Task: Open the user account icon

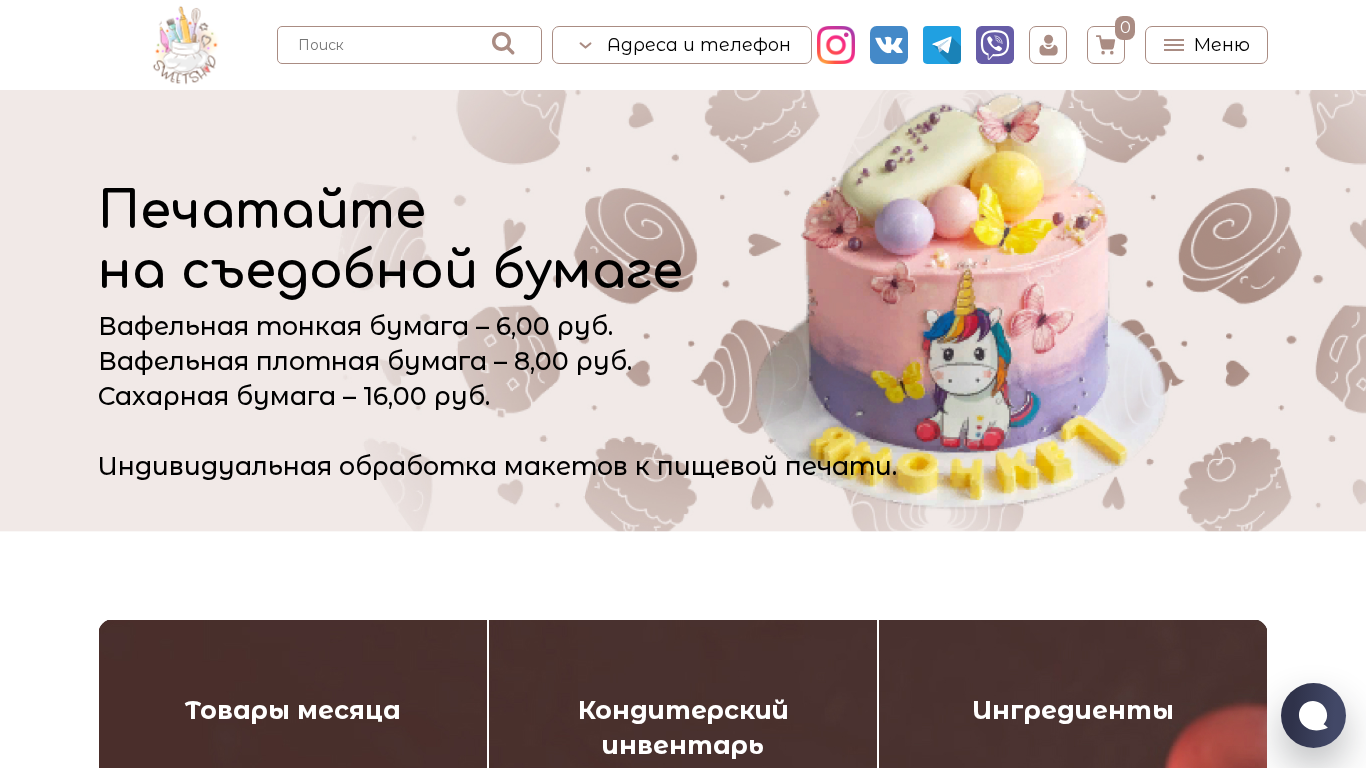Action: pos(1048,45)
